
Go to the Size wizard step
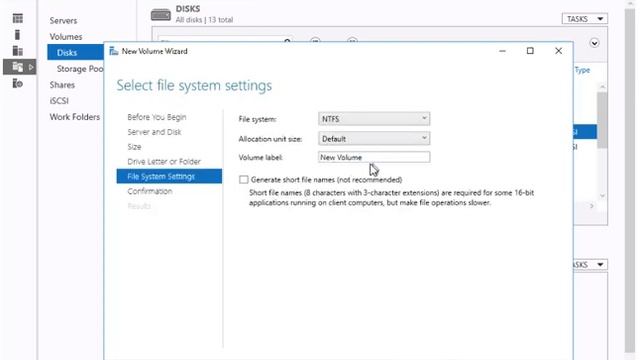tap(134, 147)
